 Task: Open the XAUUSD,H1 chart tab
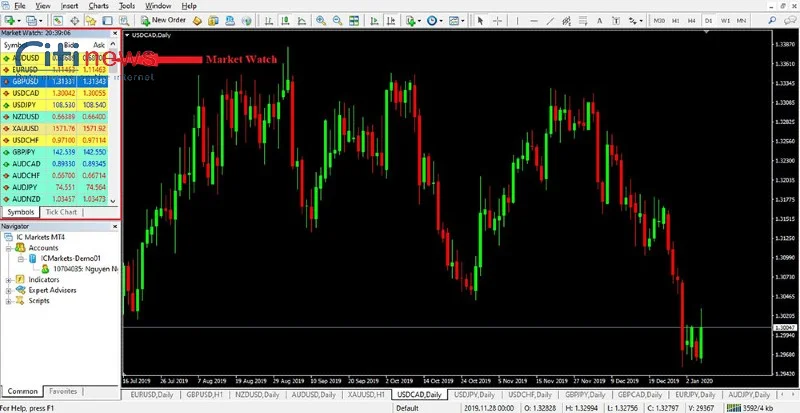pyautogui.click(x=366, y=395)
